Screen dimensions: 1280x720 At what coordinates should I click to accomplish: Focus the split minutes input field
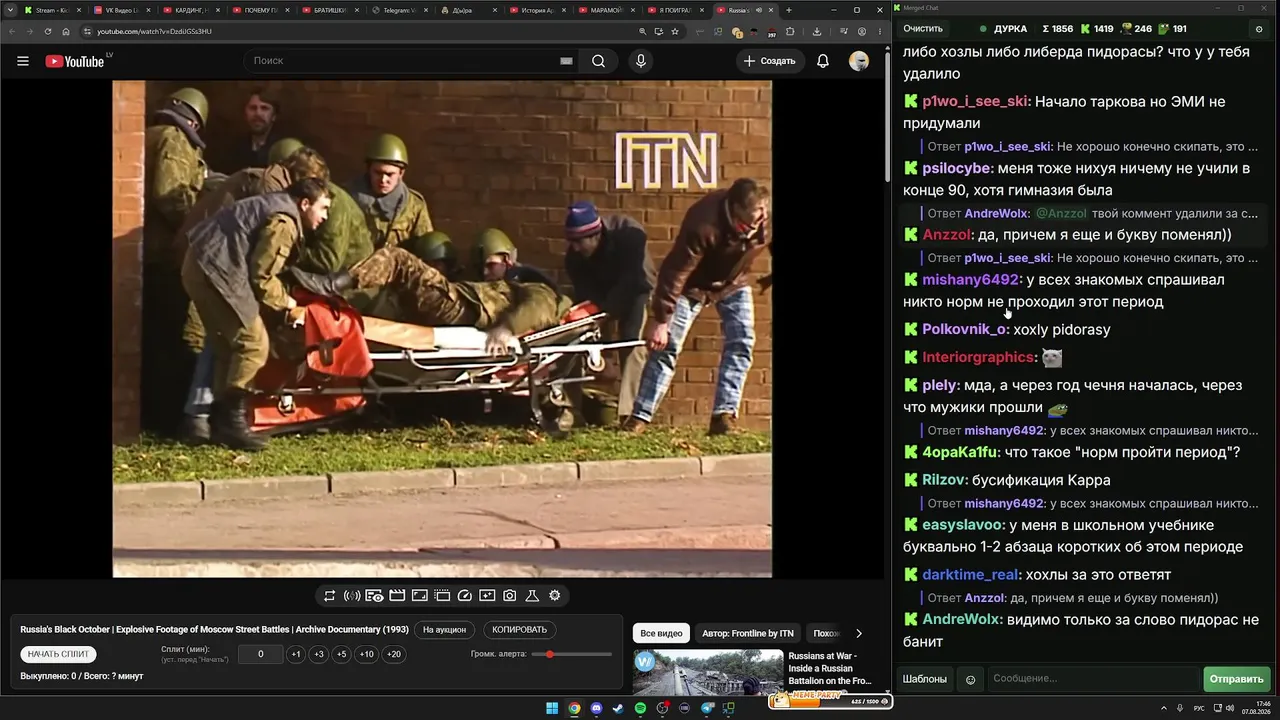click(x=261, y=654)
